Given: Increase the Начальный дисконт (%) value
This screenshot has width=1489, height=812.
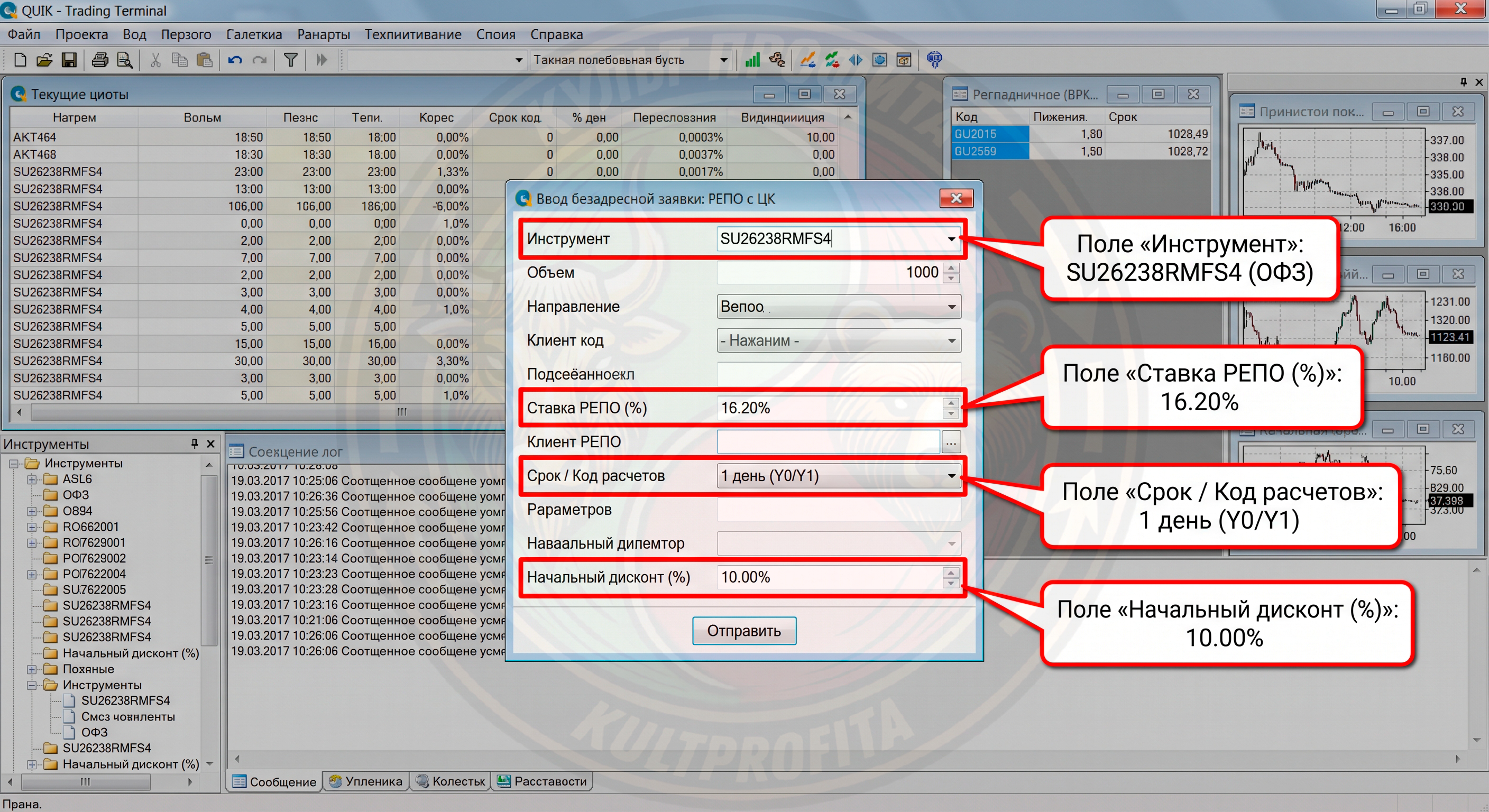Looking at the screenshot, I should pyautogui.click(x=951, y=572).
